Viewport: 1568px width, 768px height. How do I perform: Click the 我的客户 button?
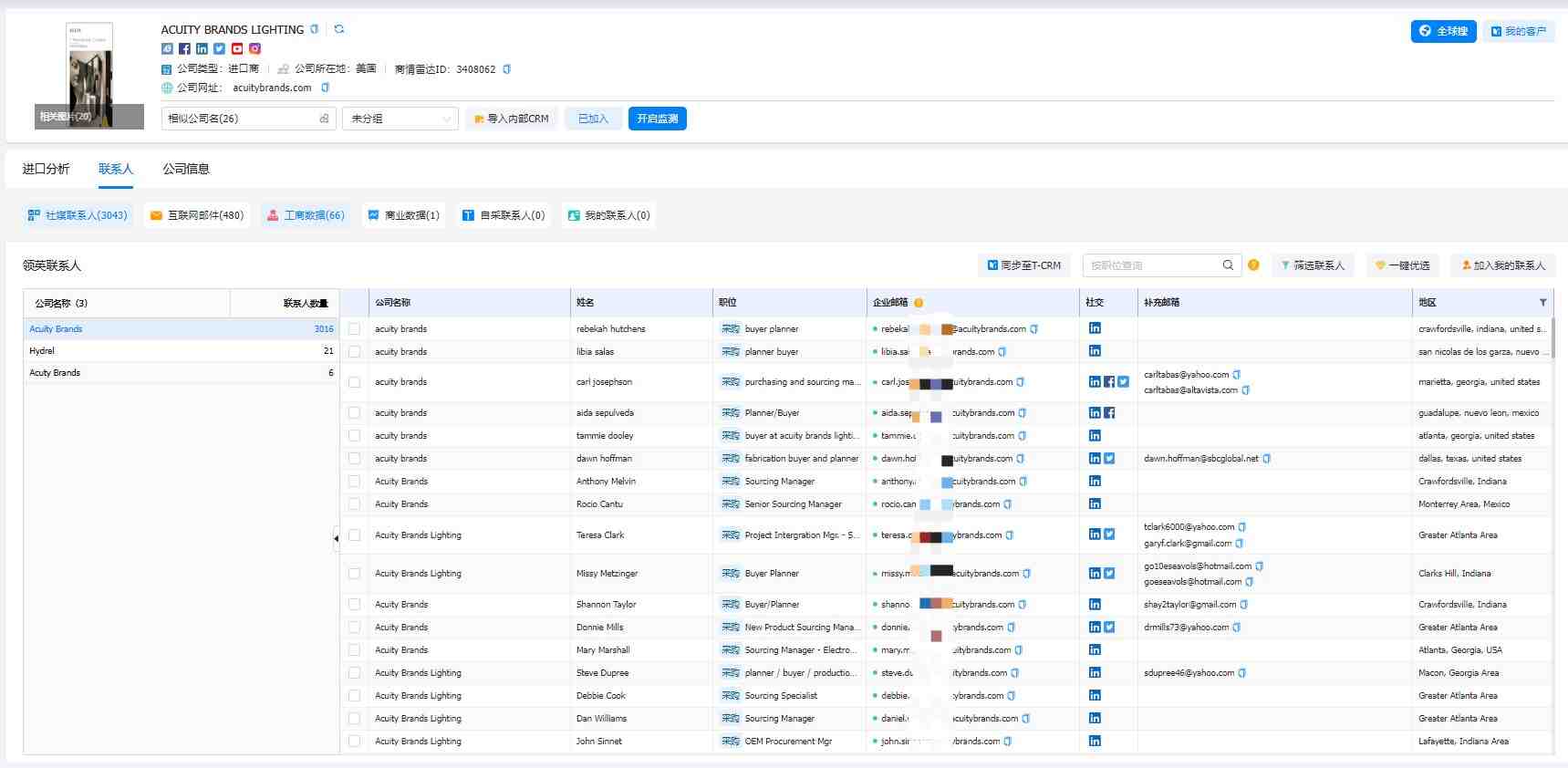pos(1519,31)
